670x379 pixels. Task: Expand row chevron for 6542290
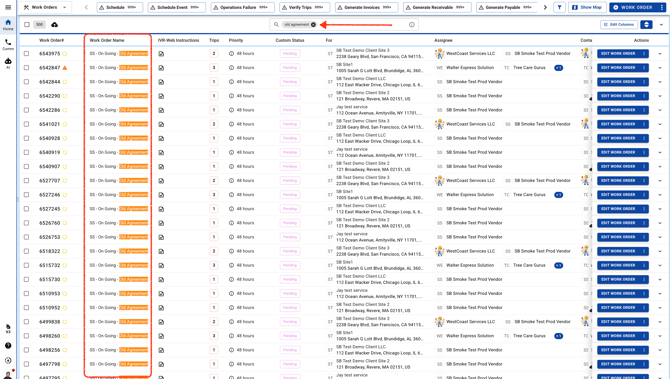click(x=660, y=96)
